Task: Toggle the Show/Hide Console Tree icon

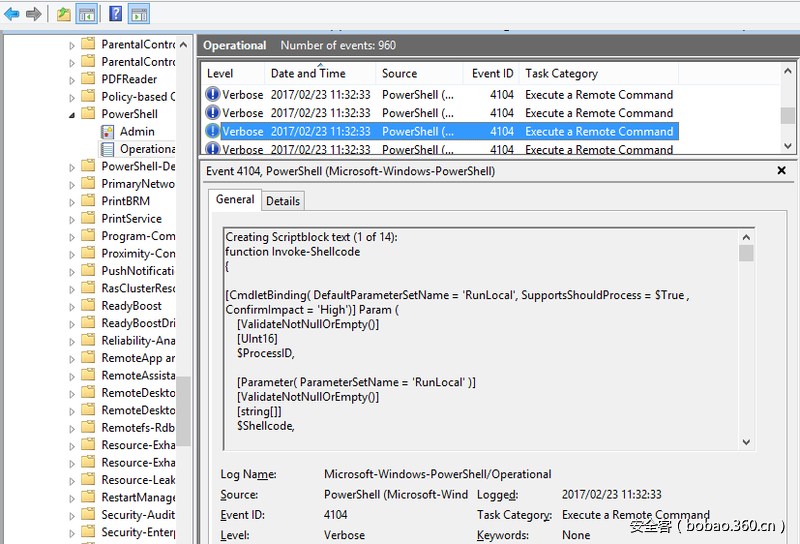Action: 87,14
